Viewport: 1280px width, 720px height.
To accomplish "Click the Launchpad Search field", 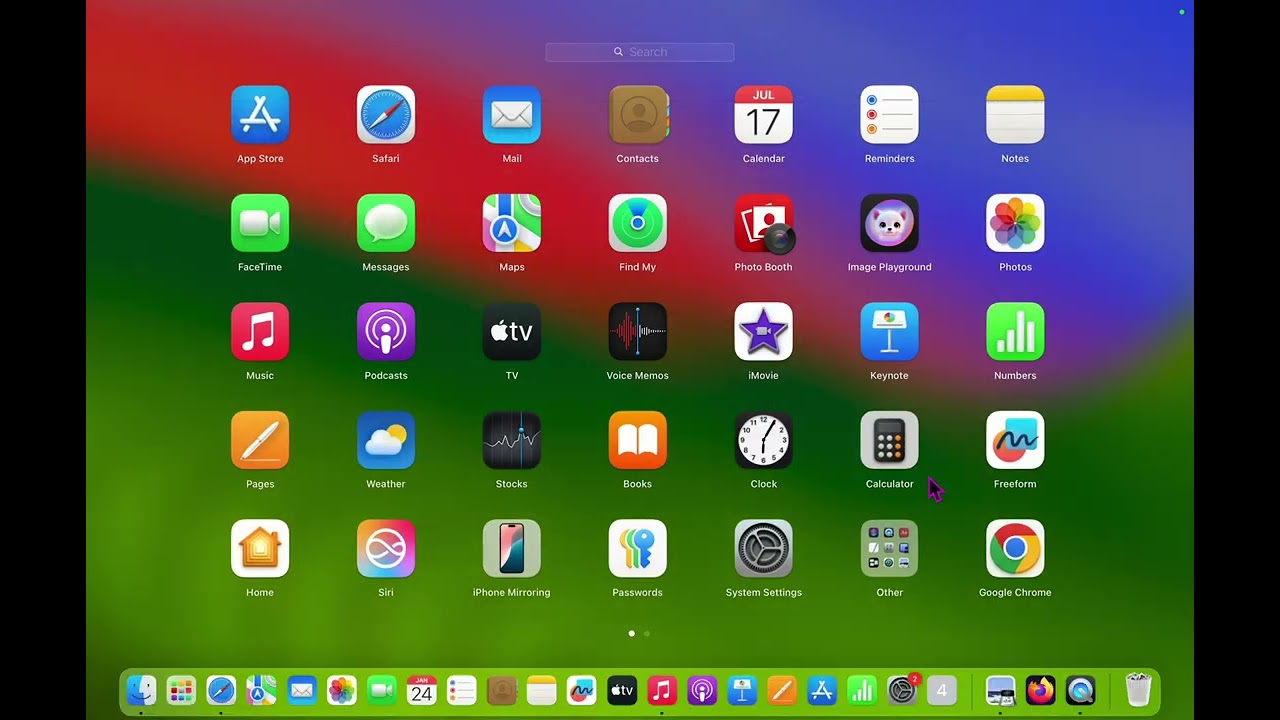I will (640, 52).
